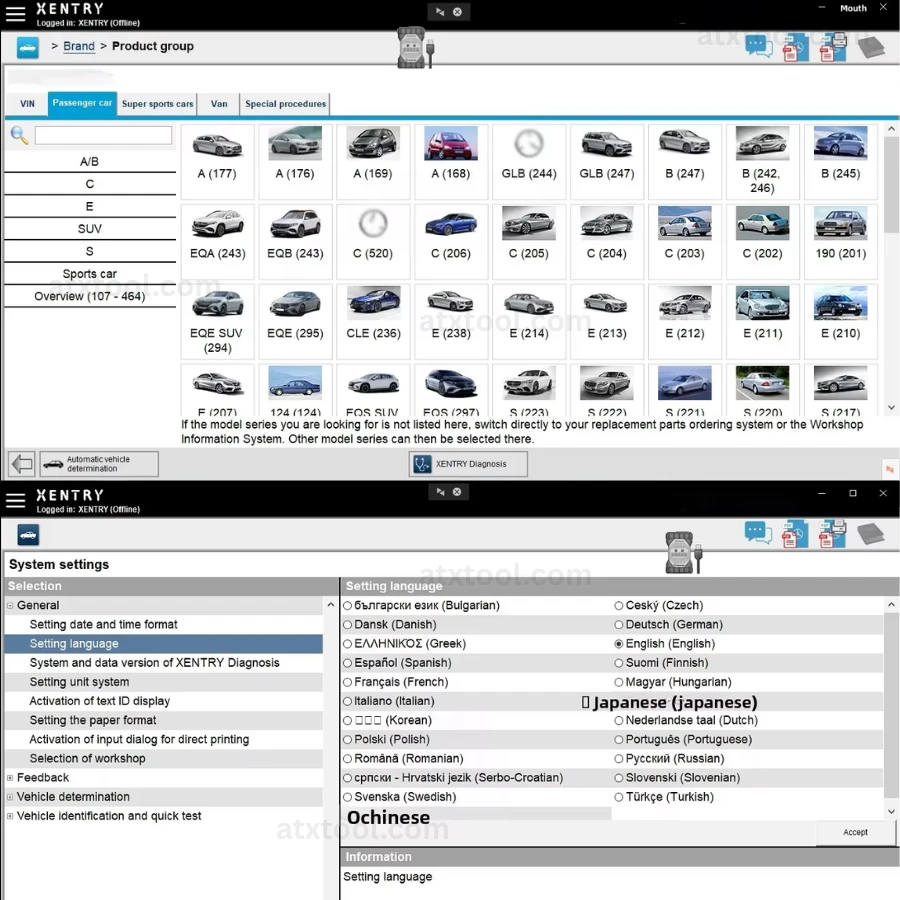Open Selection of workshop item
The image size is (900, 900).
point(164,759)
